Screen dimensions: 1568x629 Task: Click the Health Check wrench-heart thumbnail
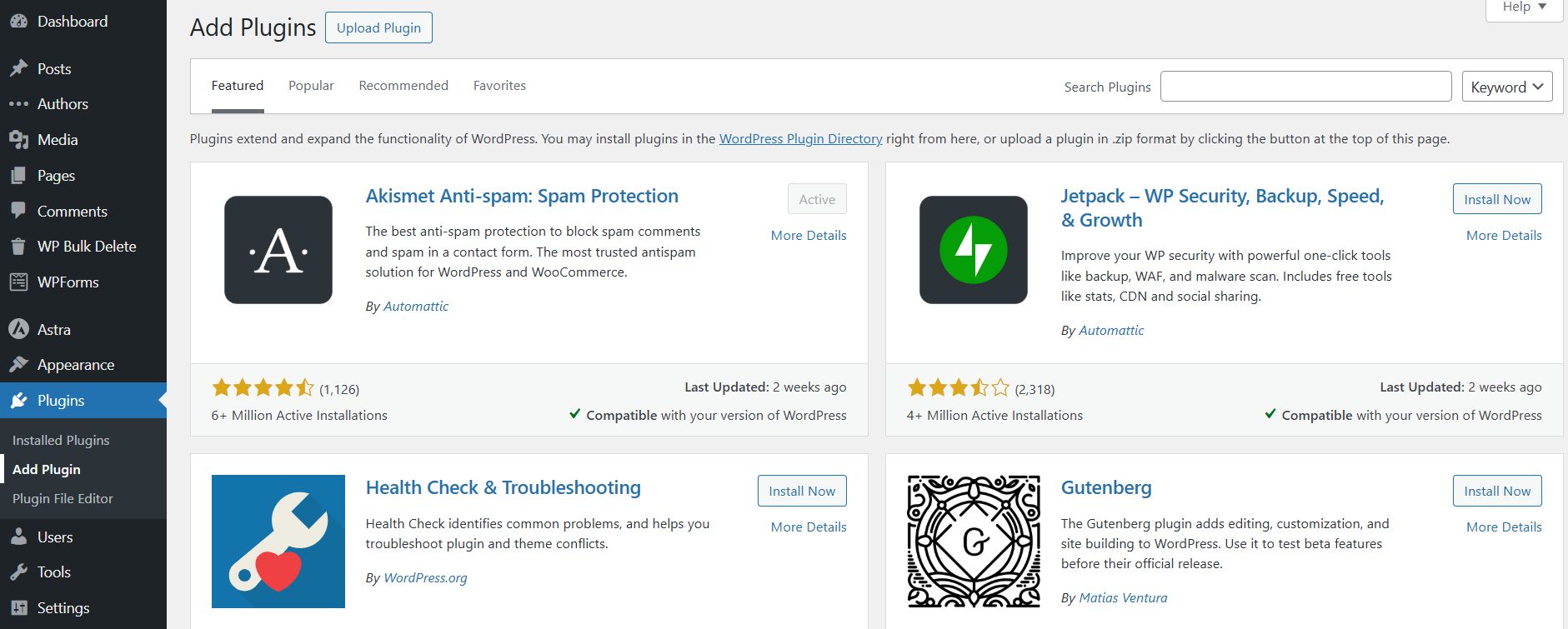278,542
